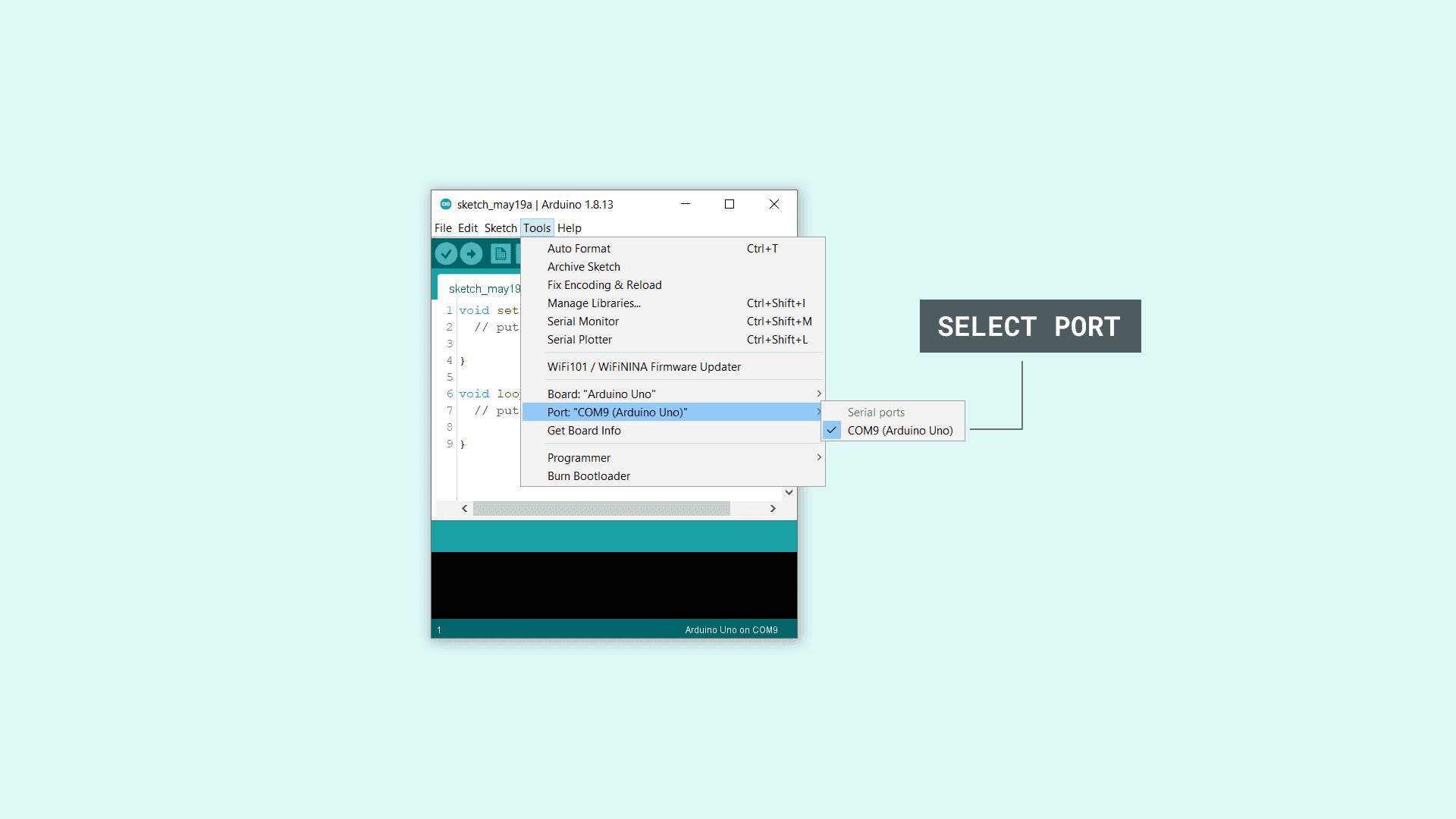Open the File menu
Screen dimensions: 1456x819
pyautogui.click(x=443, y=228)
